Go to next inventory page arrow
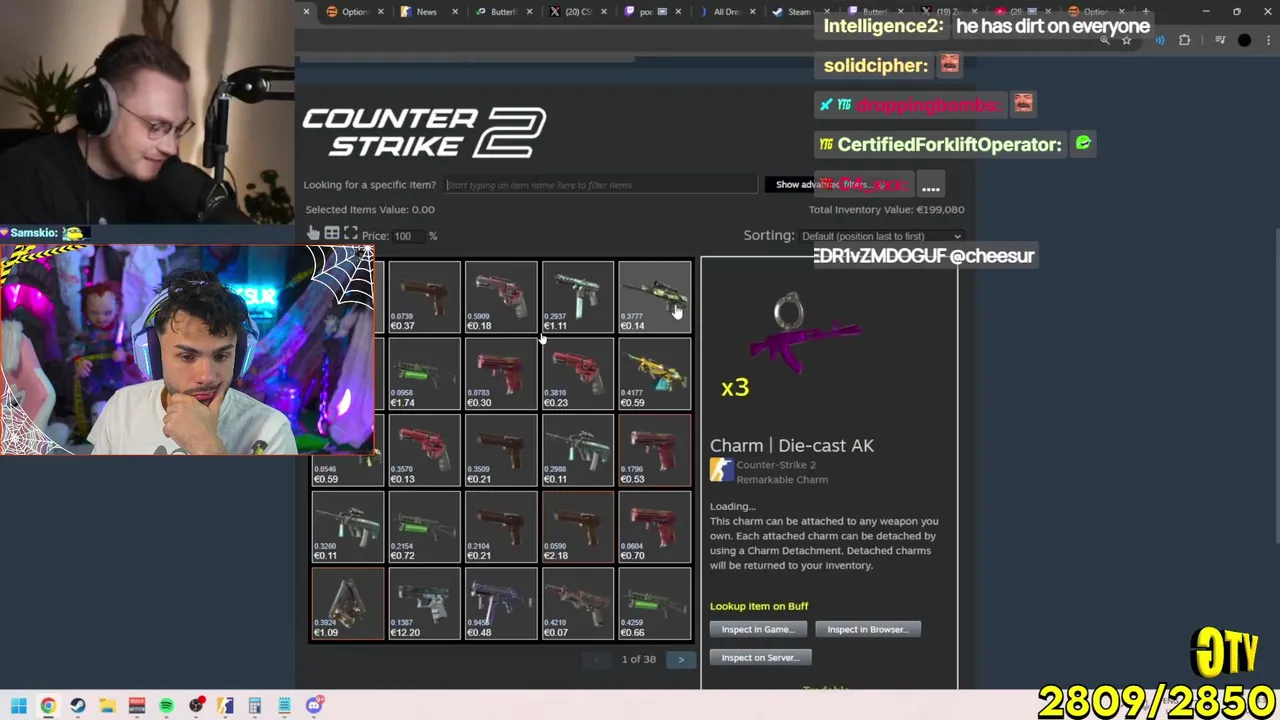The height and width of the screenshot is (720, 1280). click(681, 659)
